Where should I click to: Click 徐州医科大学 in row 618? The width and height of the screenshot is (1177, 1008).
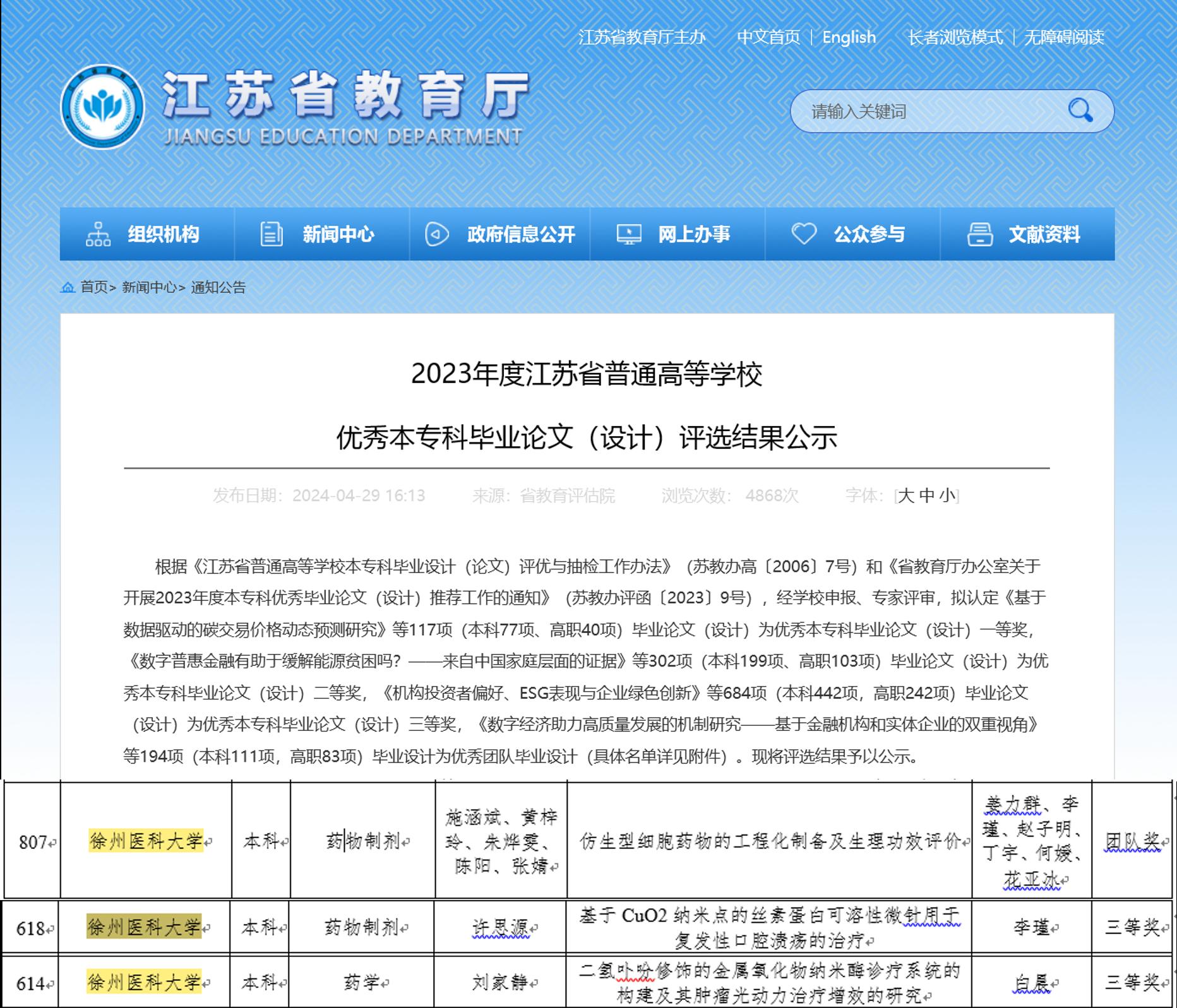tap(144, 927)
